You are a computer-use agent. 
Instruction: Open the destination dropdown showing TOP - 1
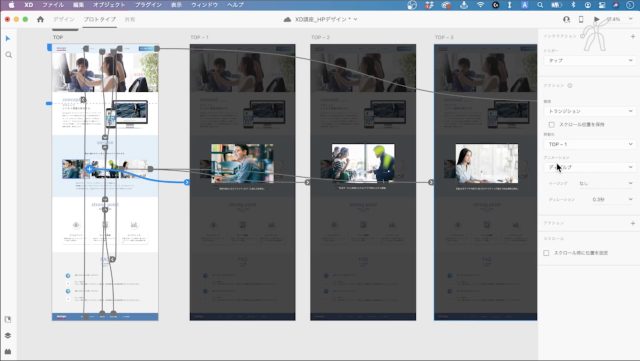(589, 144)
